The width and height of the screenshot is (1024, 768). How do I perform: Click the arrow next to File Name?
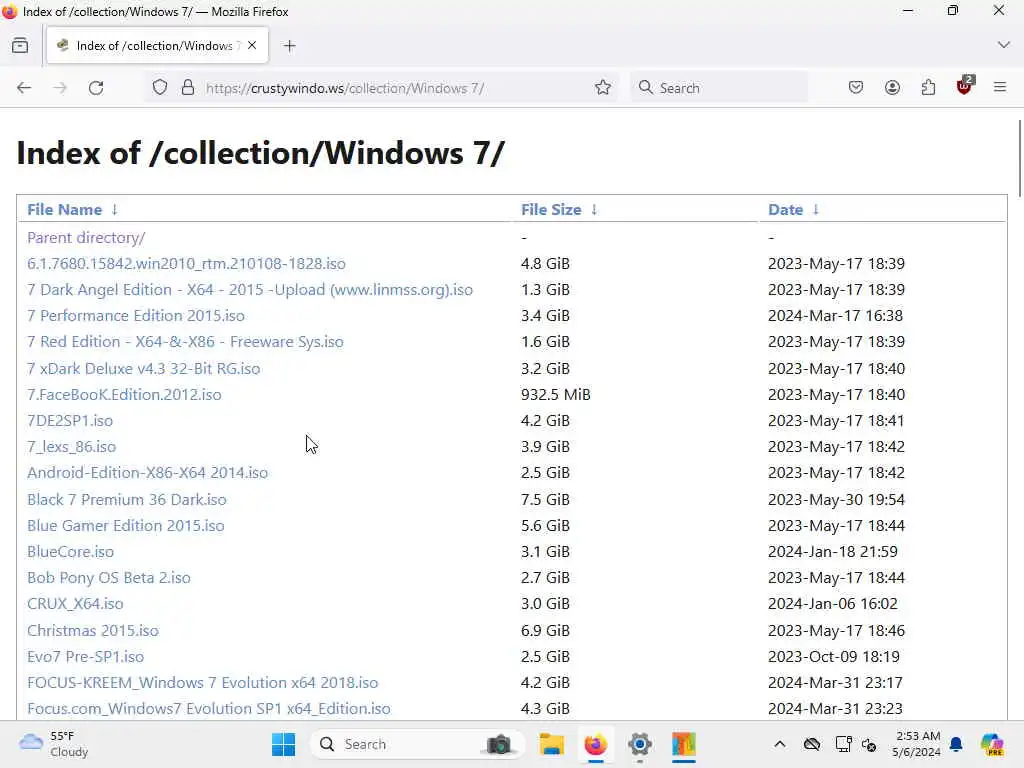[114, 210]
